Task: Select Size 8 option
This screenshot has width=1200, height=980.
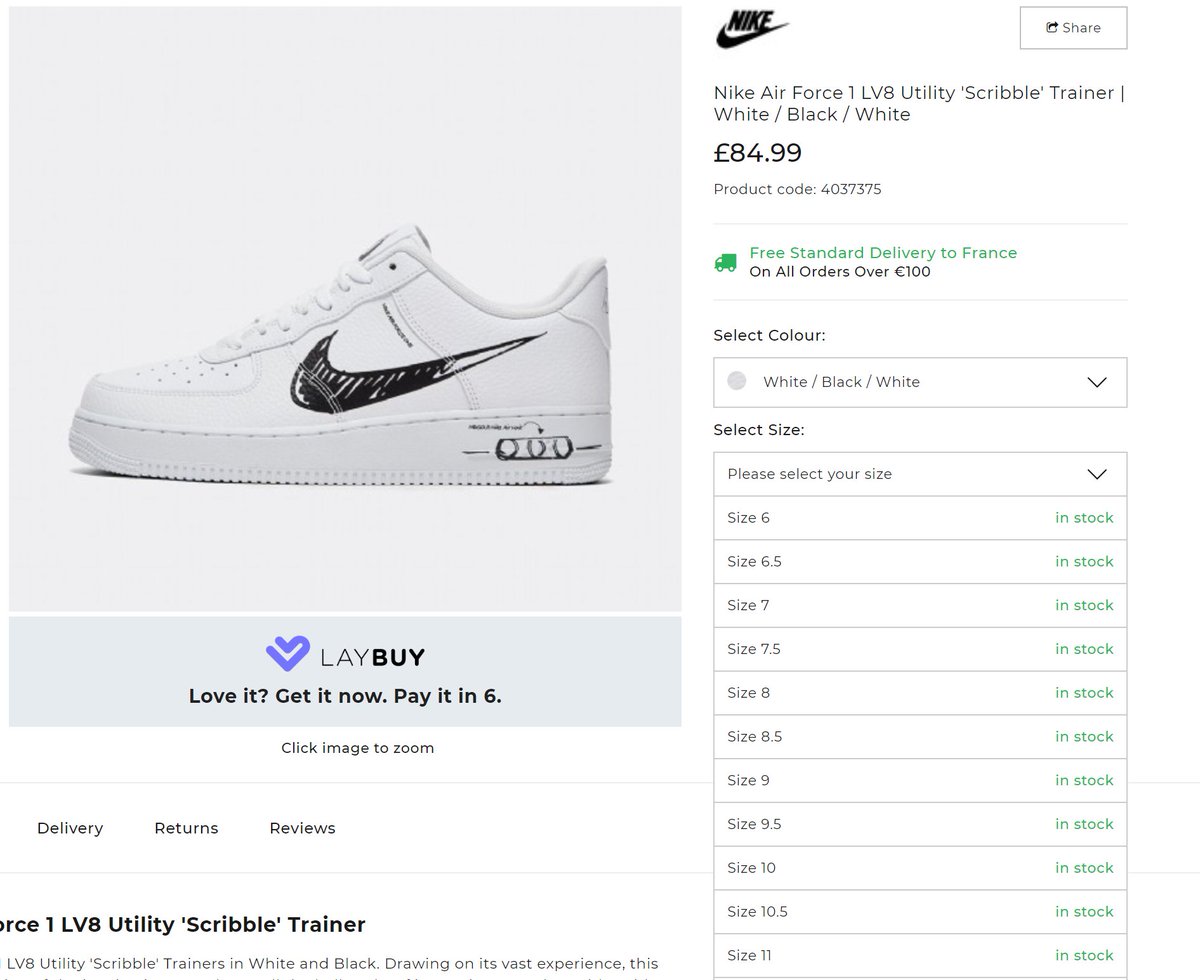Action: pyautogui.click(x=920, y=693)
